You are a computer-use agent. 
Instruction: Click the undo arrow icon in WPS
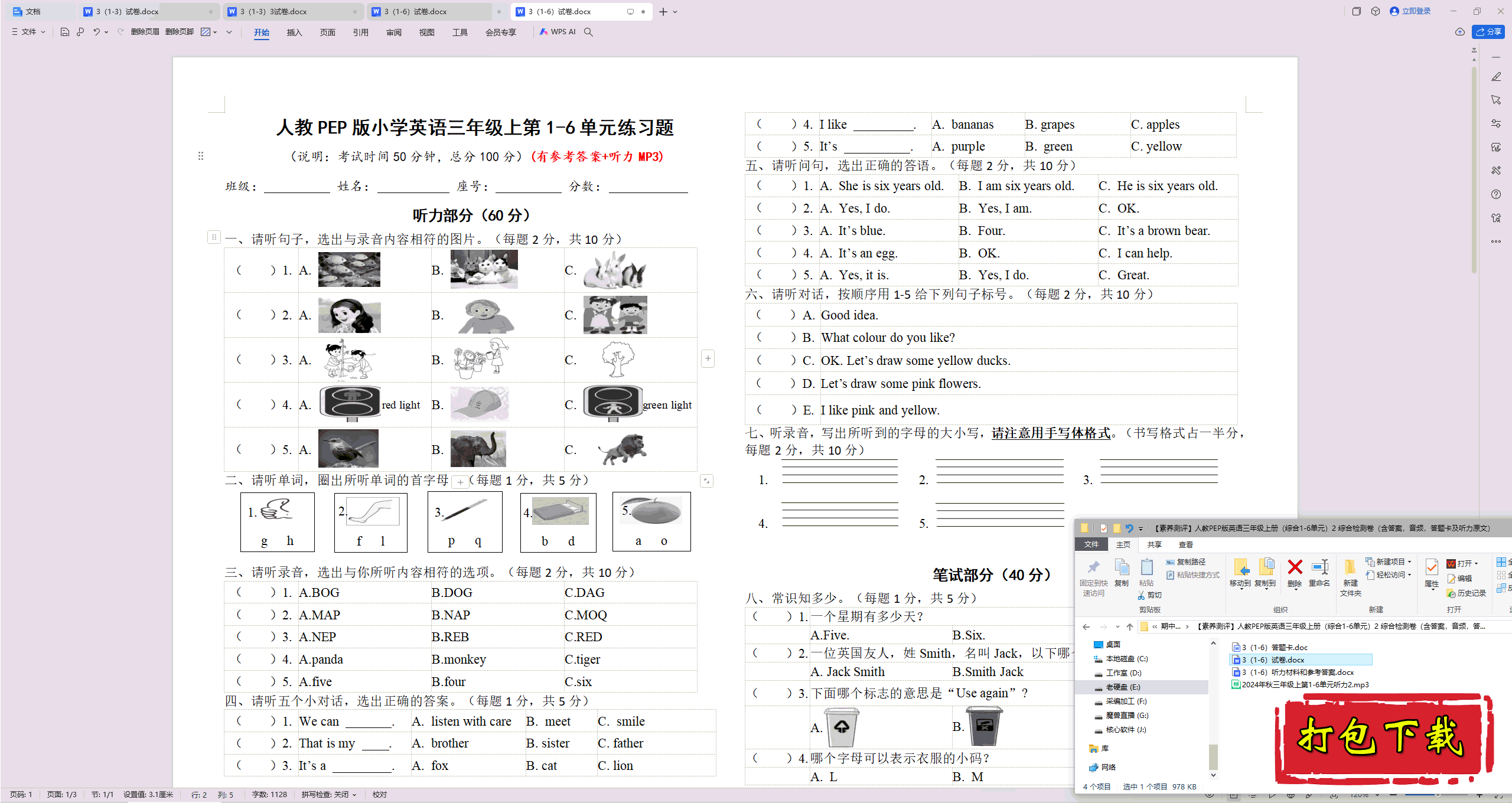click(96, 32)
